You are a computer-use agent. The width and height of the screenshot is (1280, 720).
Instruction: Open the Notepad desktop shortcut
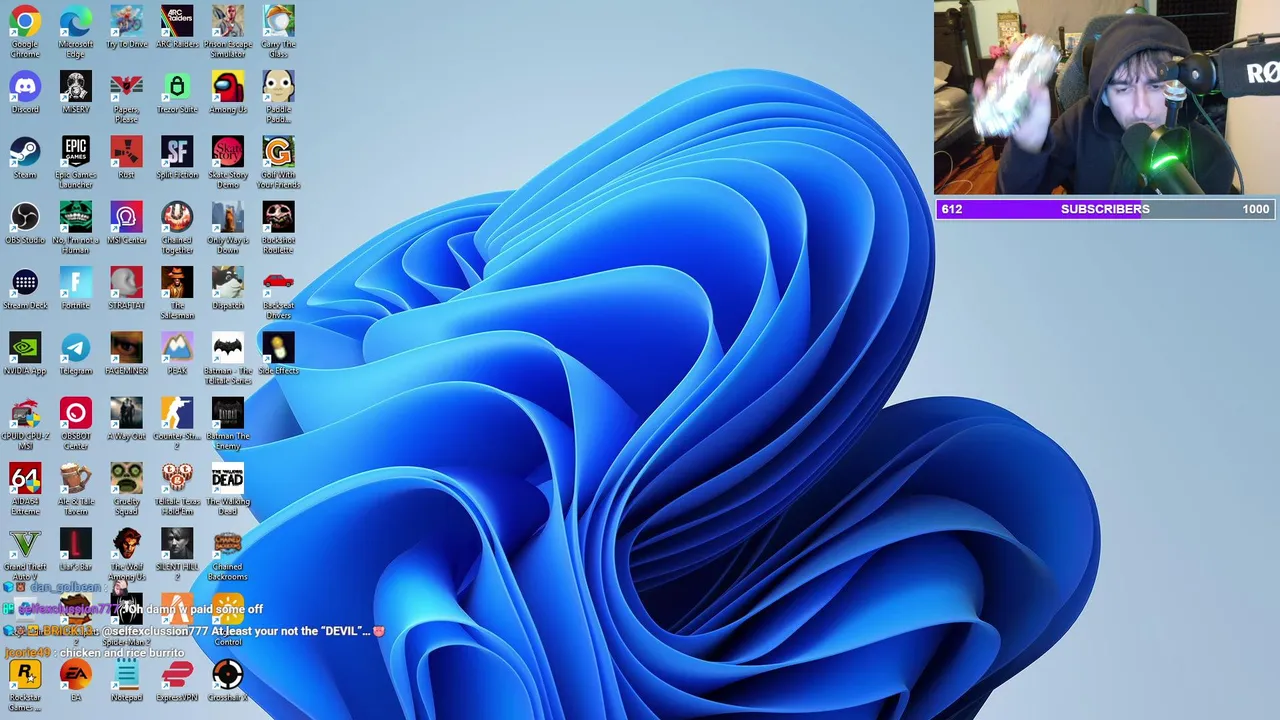coord(126,682)
